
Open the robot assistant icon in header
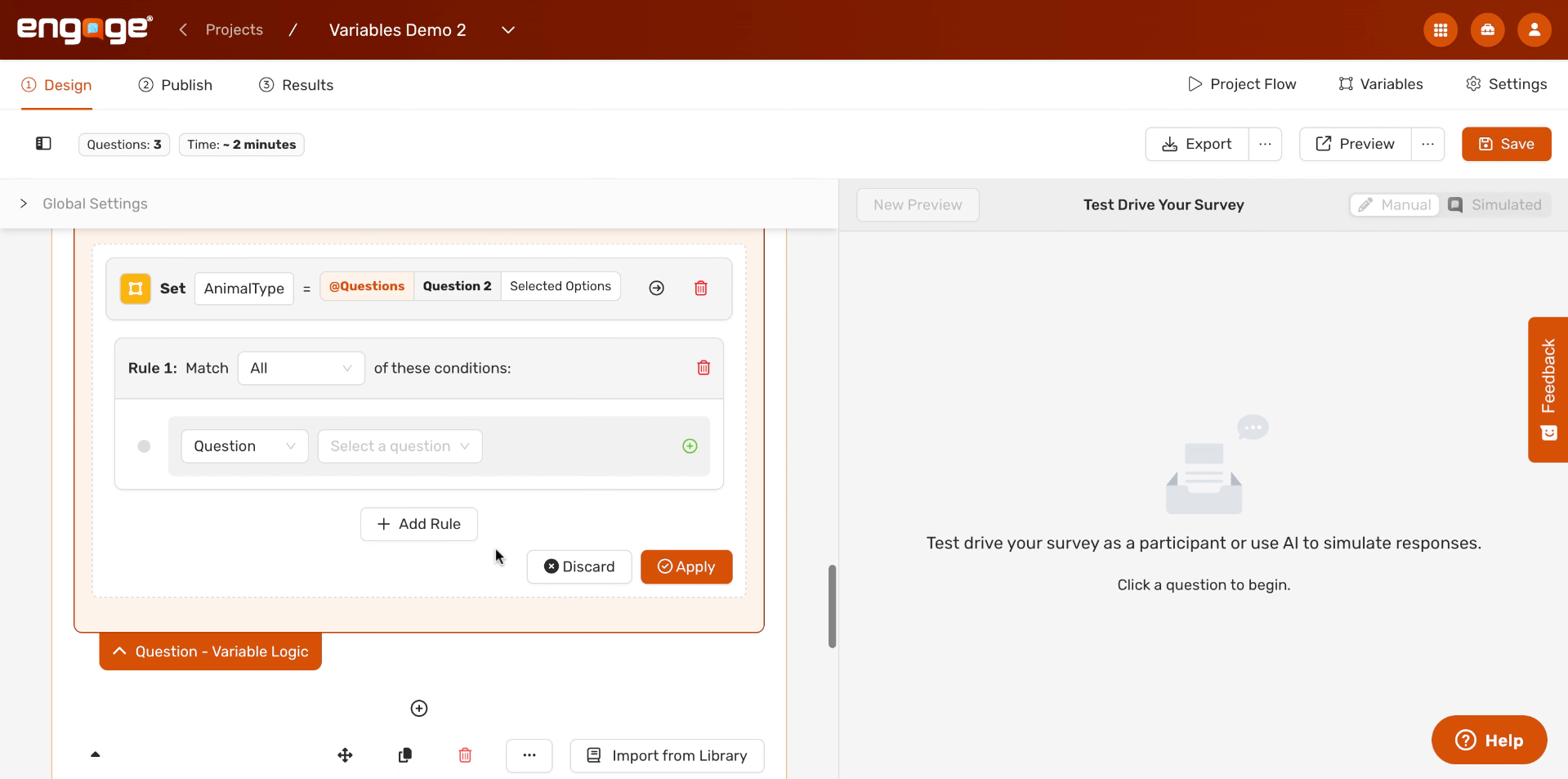[x=1487, y=30]
